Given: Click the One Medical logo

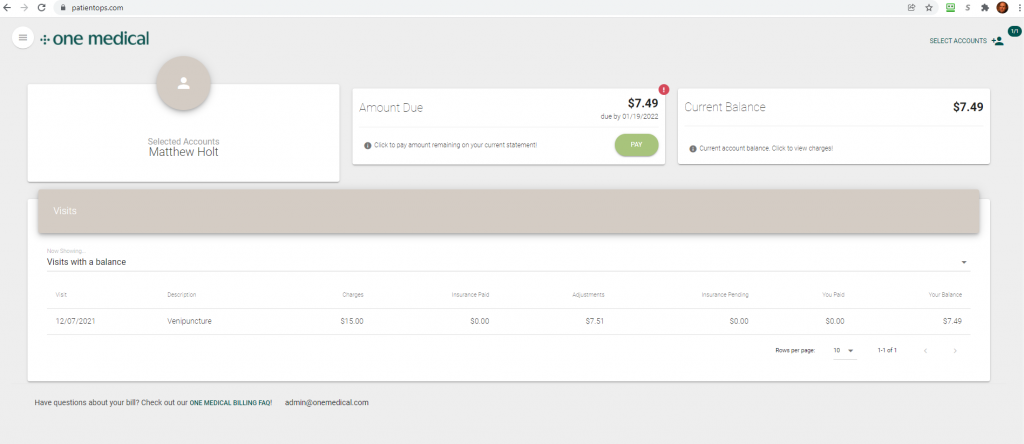Looking at the screenshot, I should click(x=95, y=39).
